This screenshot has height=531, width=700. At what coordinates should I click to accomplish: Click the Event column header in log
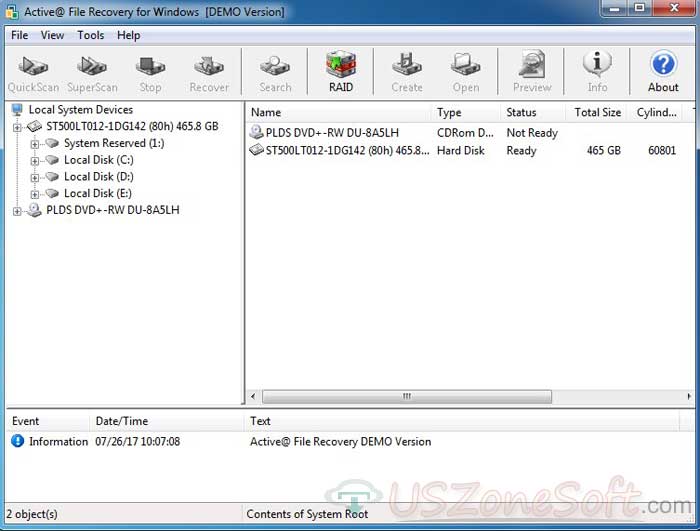pyautogui.click(x=48, y=421)
